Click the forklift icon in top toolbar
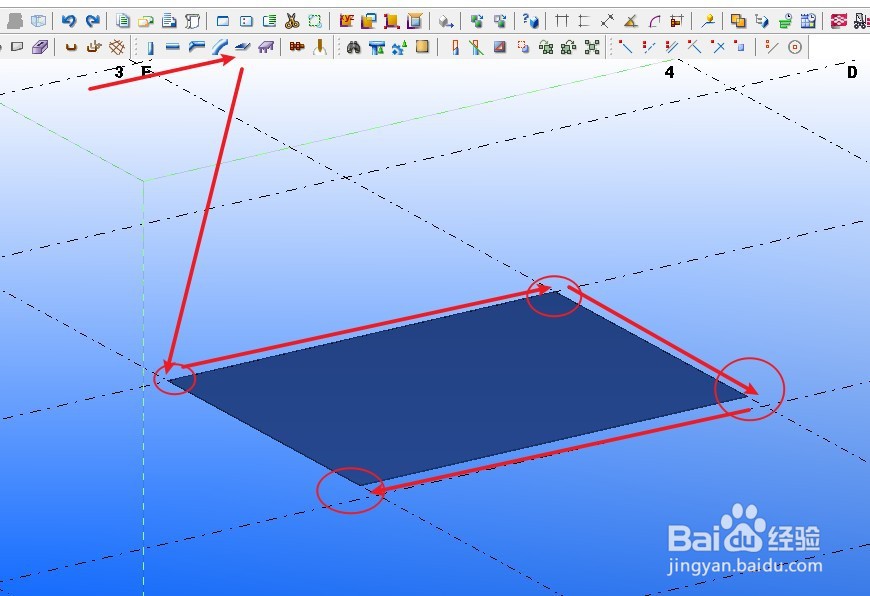The height and width of the screenshot is (596, 870). point(861,21)
